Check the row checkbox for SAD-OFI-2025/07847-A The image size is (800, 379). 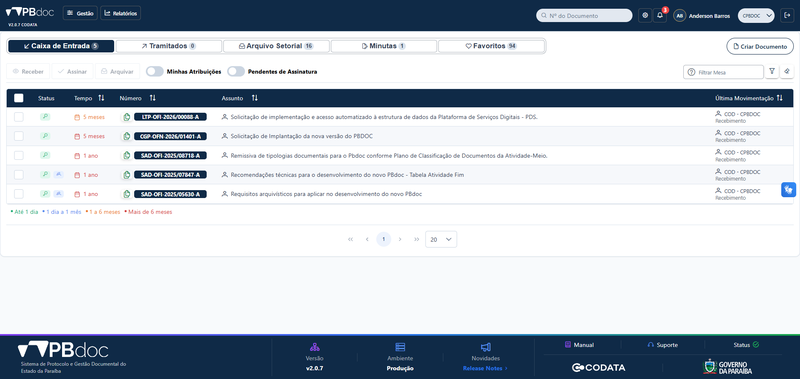[19, 174]
